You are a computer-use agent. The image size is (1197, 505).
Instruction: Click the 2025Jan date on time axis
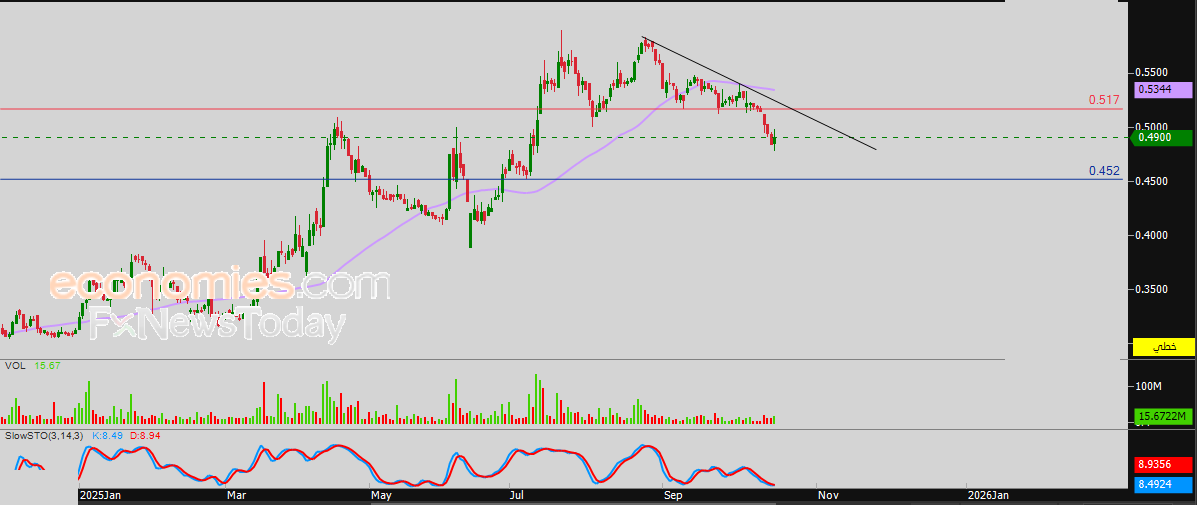click(100, 495)
